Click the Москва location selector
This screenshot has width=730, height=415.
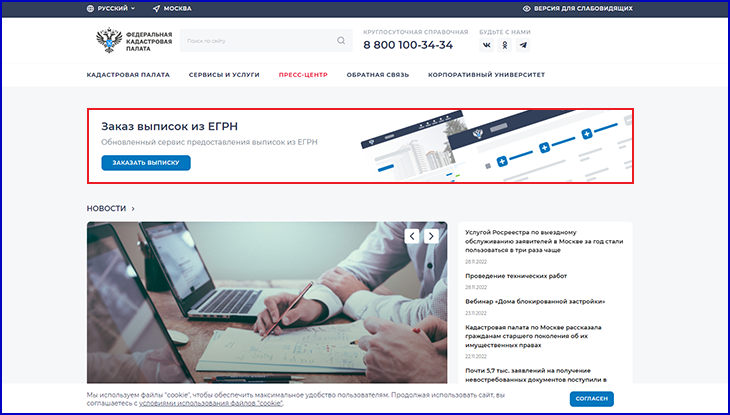click(172, 8)
